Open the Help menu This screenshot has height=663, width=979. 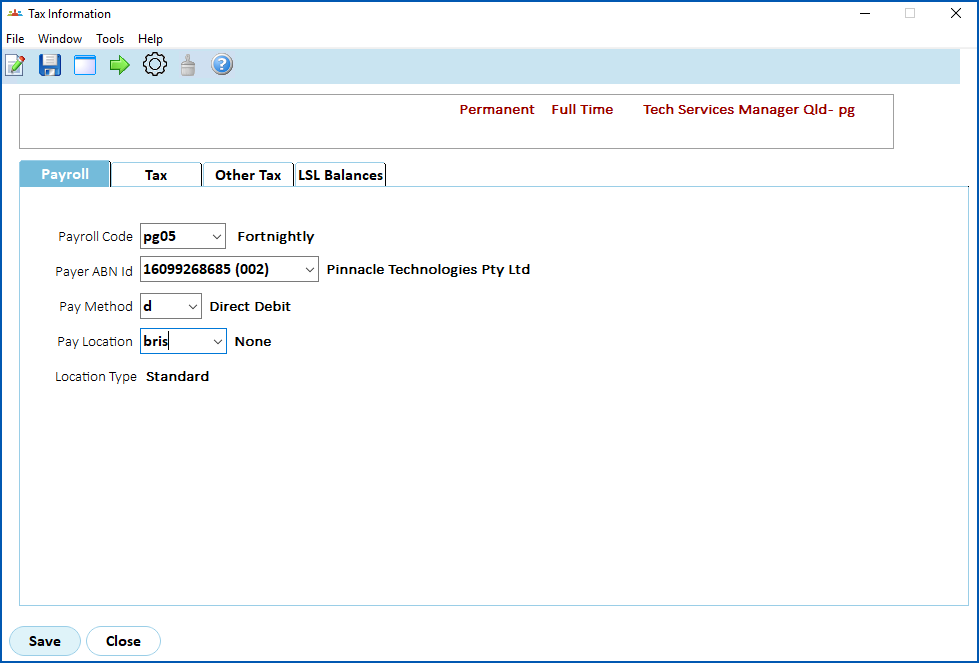150,39
